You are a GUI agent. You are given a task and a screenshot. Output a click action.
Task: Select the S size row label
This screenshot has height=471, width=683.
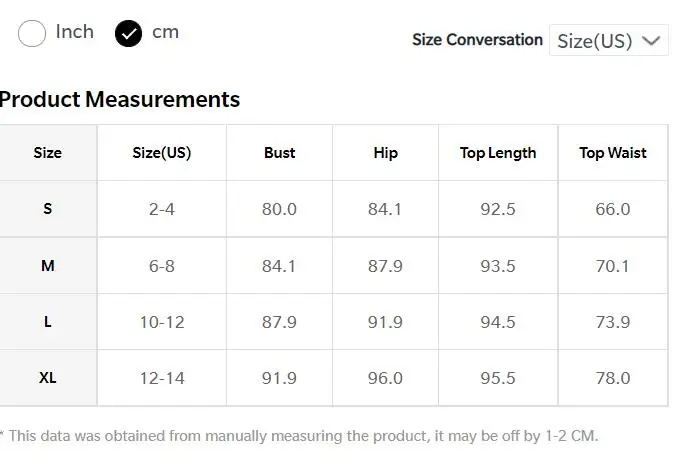click(47, 209)
